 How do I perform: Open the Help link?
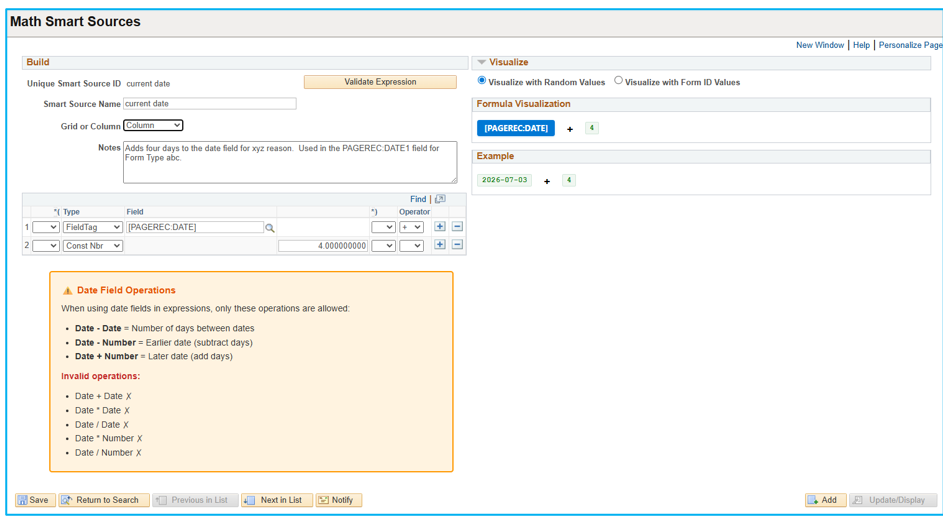(861, 45)
